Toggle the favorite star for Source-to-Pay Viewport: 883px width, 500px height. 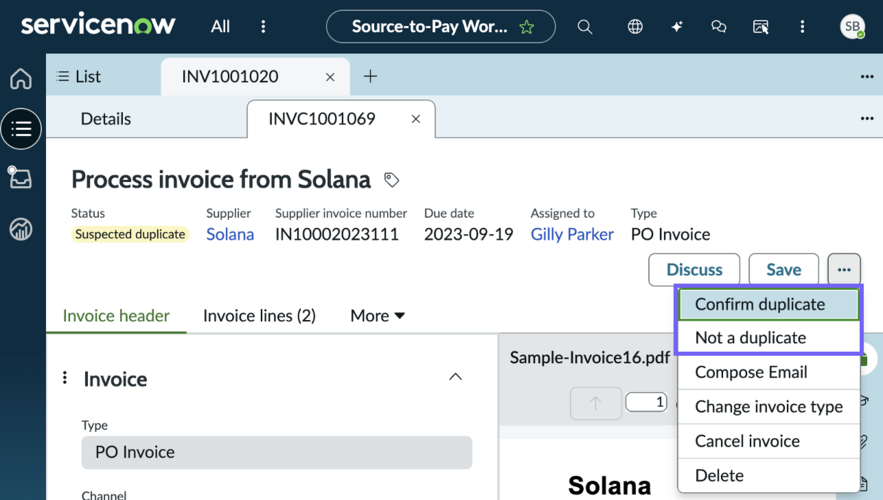click(x=527, y=26)
